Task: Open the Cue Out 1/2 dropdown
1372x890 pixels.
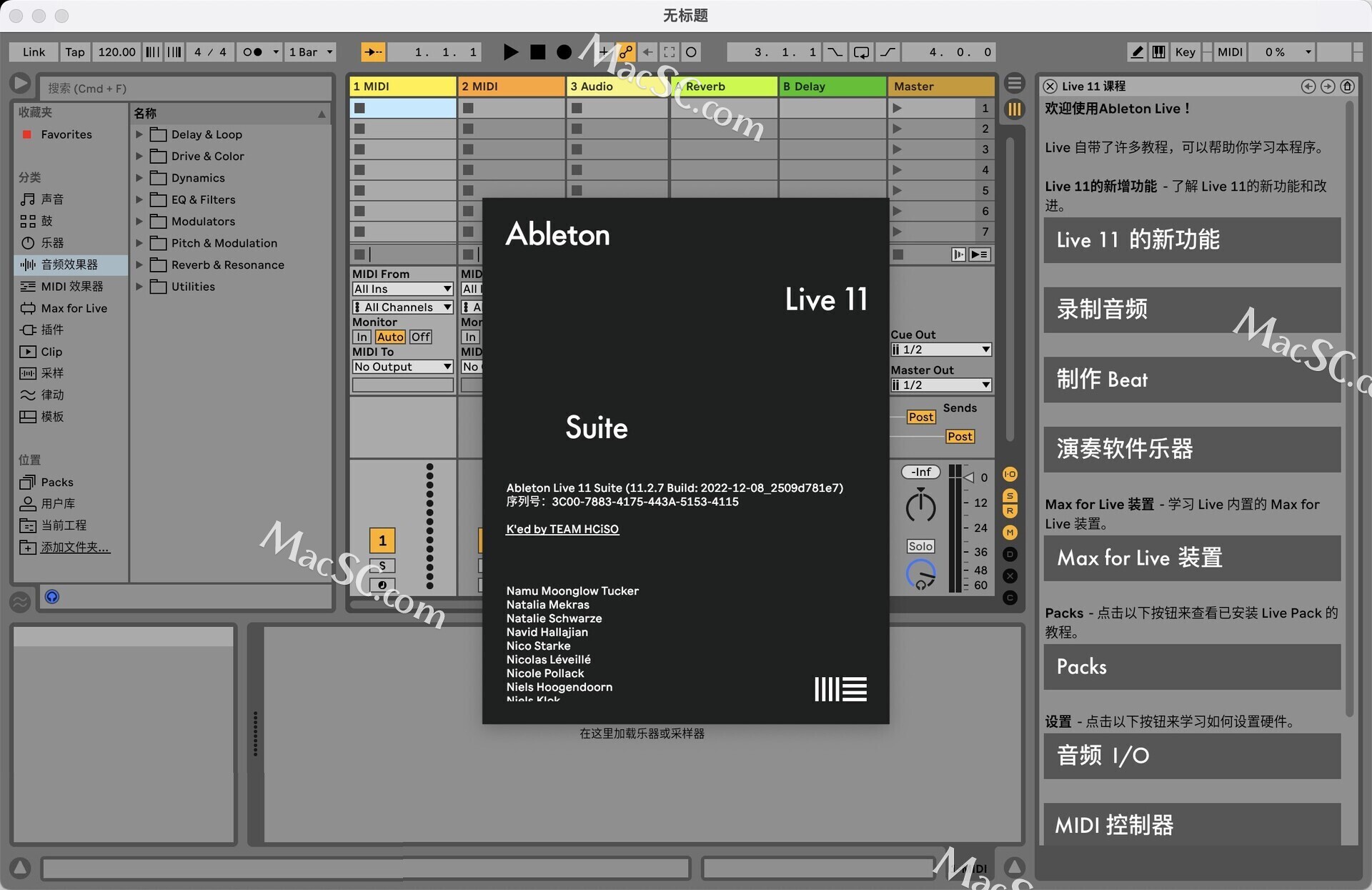Action: (x=940, y=350)
